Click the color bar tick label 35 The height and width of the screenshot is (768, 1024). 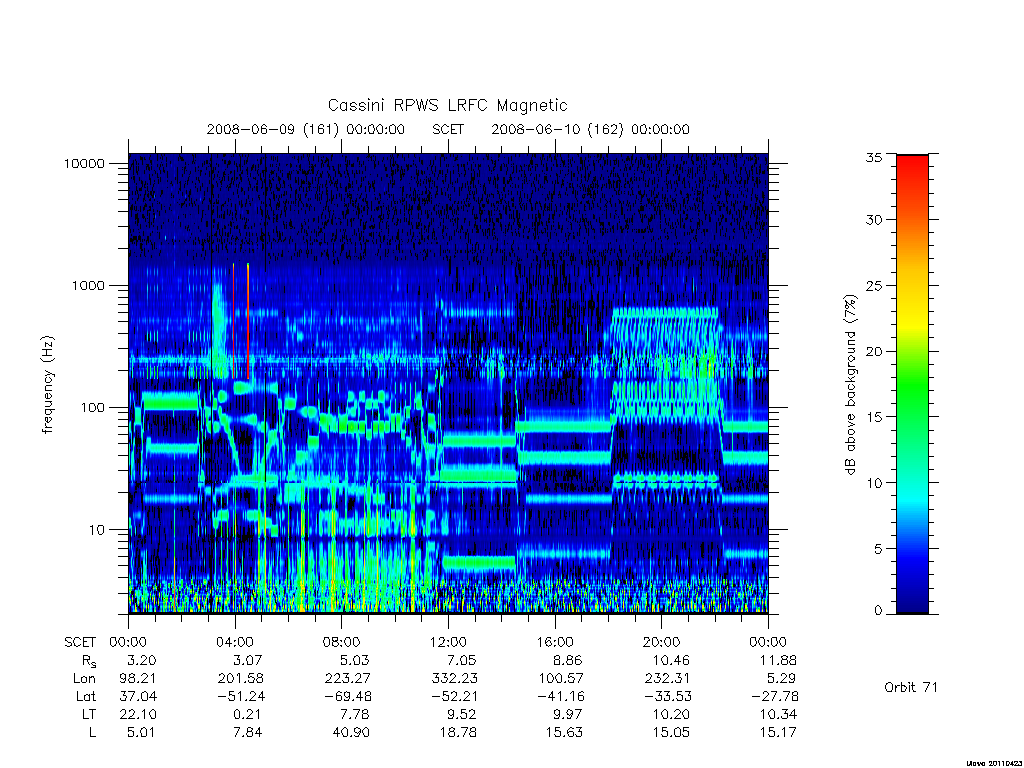(x=873, y=157)
